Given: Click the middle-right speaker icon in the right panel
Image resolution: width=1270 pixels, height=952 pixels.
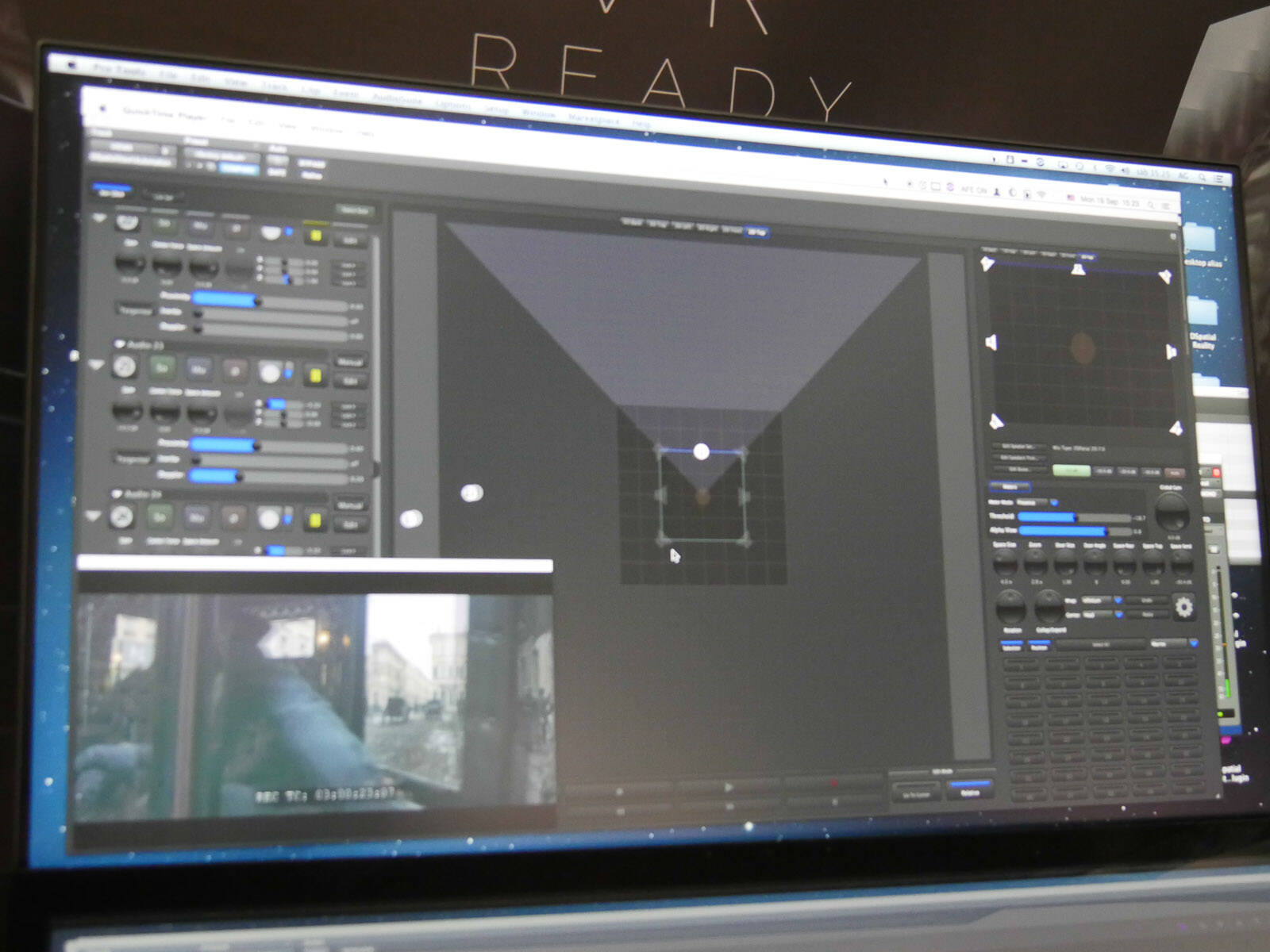Looking at the screenshot, I should [1171, 351].
